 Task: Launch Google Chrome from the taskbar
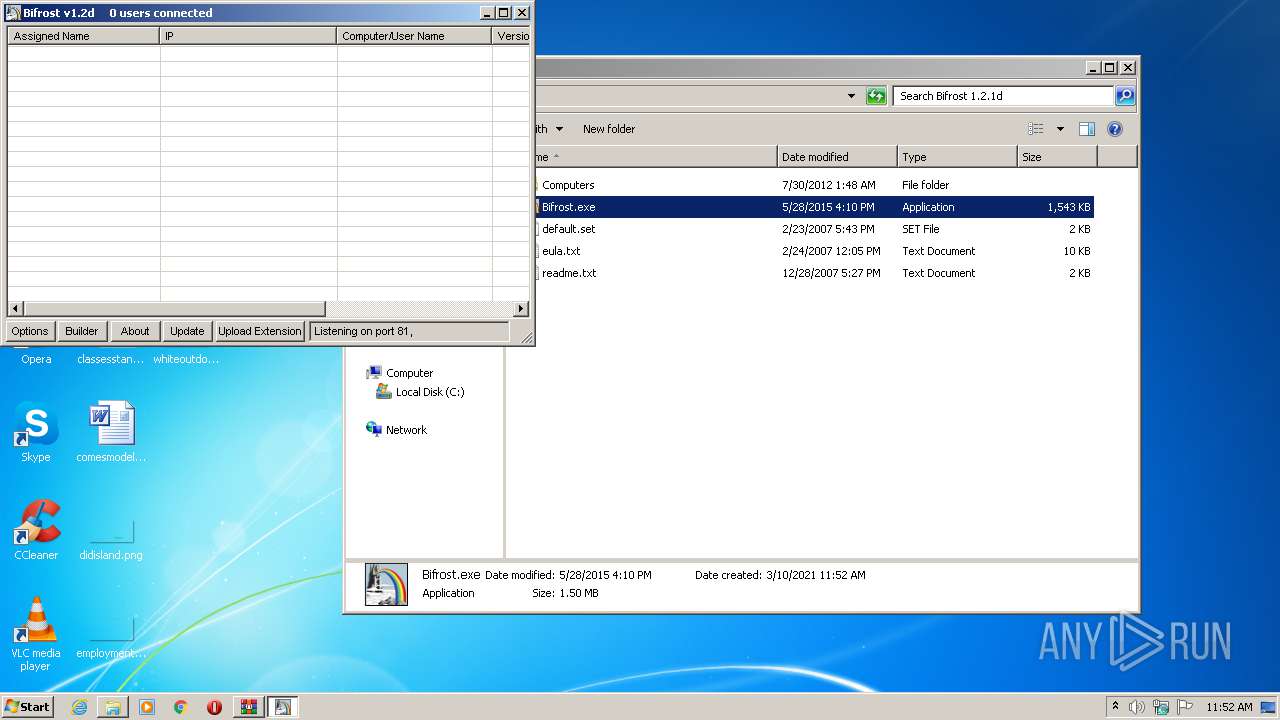181,707
